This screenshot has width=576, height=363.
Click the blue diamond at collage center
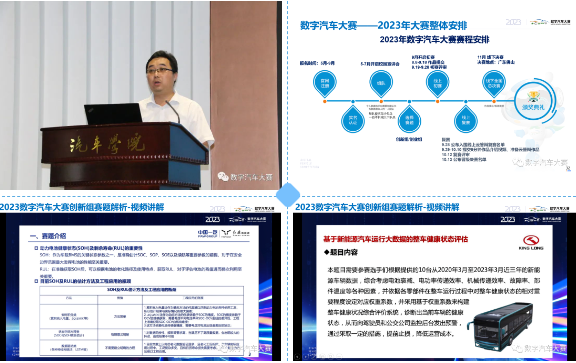(x=288, y=195)
